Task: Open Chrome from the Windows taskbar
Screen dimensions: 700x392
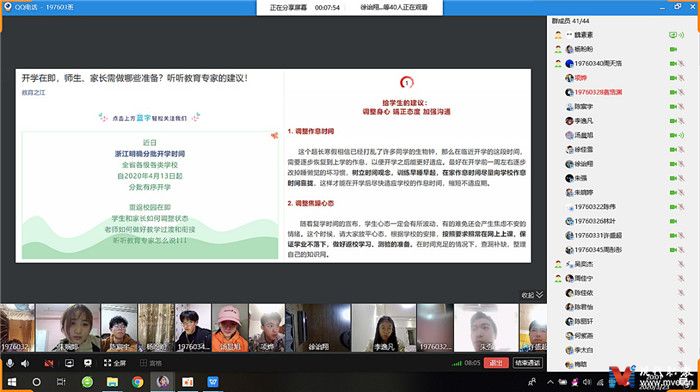Action: click(x=138, y=382)
